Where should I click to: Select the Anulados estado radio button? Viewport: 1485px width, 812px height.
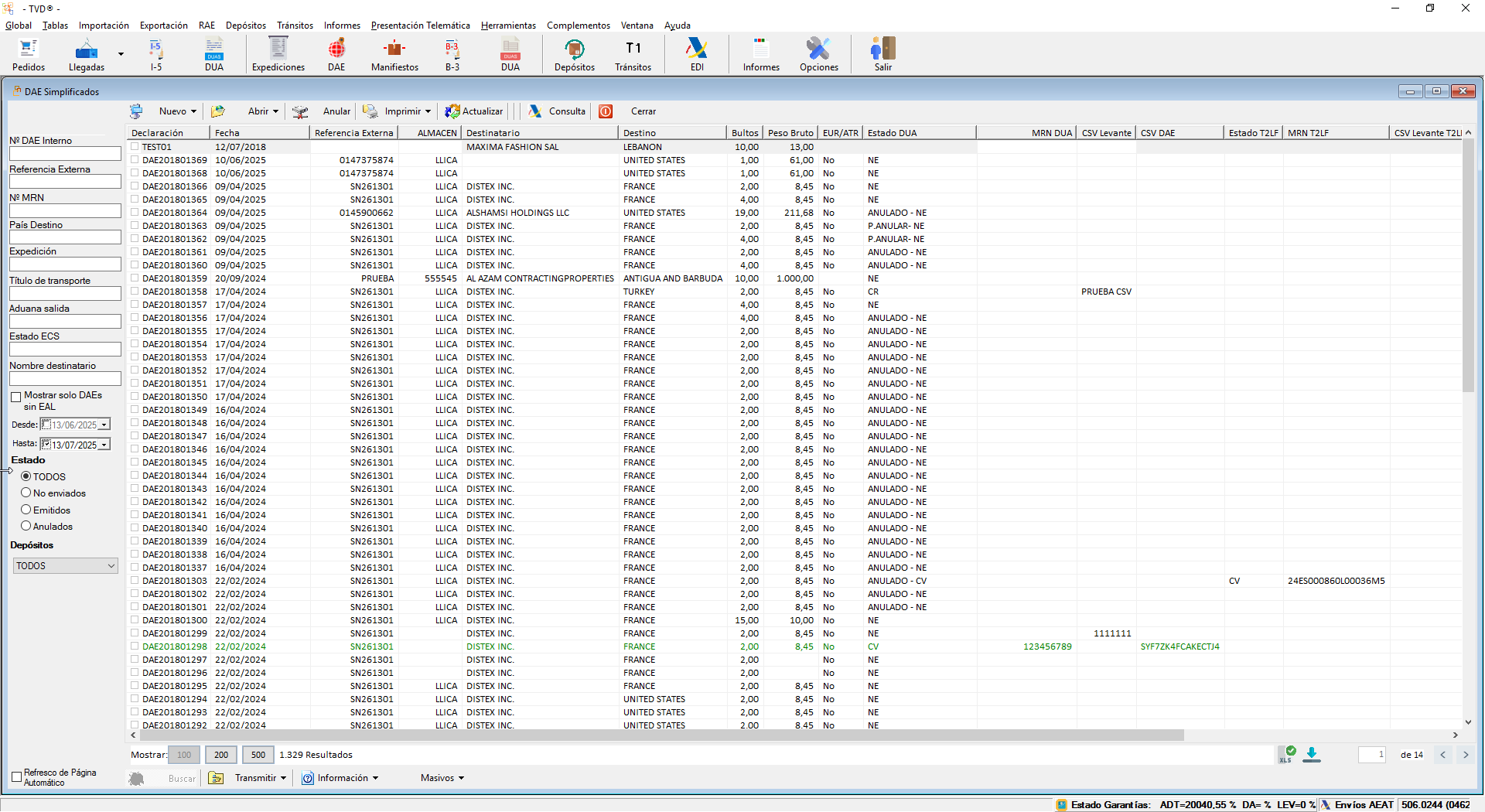[26, 527]
